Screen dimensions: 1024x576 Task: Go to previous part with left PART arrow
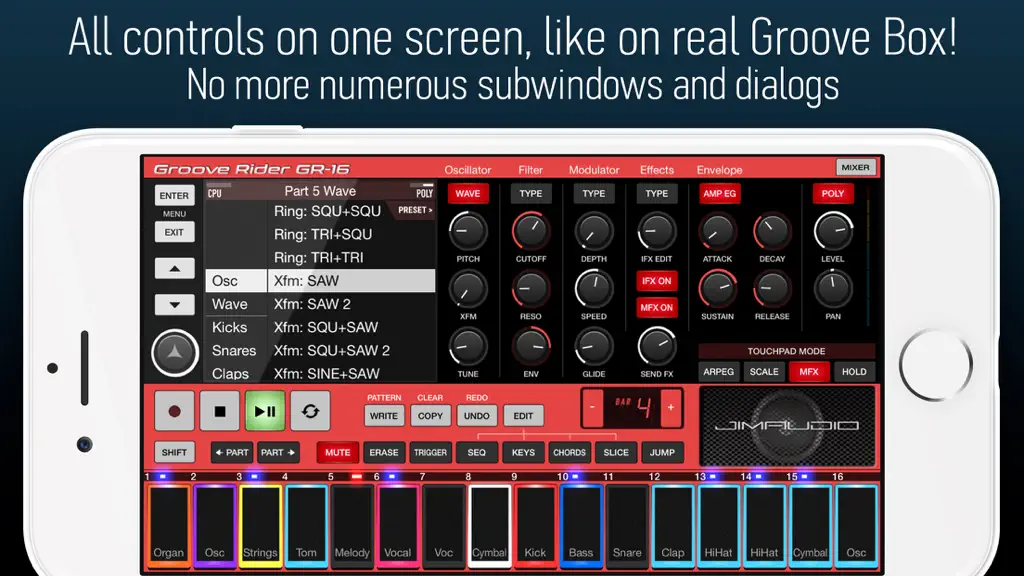[x=232, y=453]
